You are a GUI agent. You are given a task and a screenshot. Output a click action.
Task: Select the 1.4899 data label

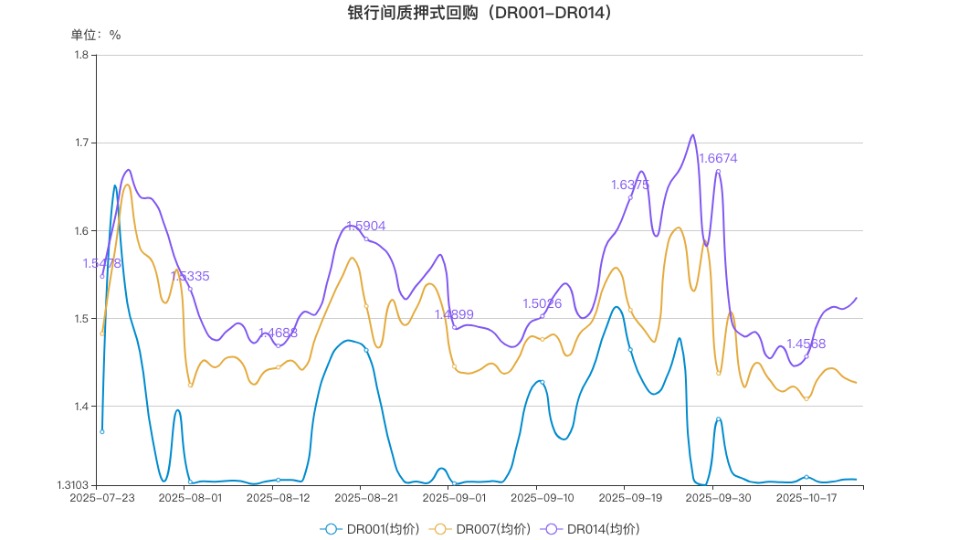454,315
